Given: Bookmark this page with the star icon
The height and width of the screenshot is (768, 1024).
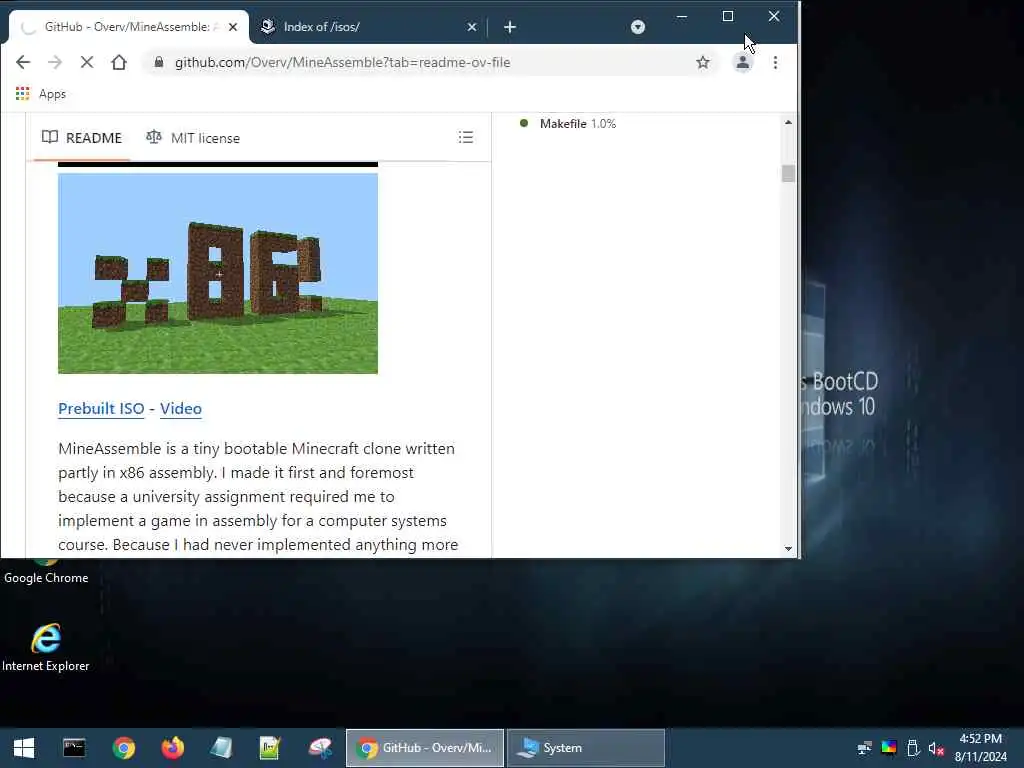Looking at the screenshot, I should 703,62.
